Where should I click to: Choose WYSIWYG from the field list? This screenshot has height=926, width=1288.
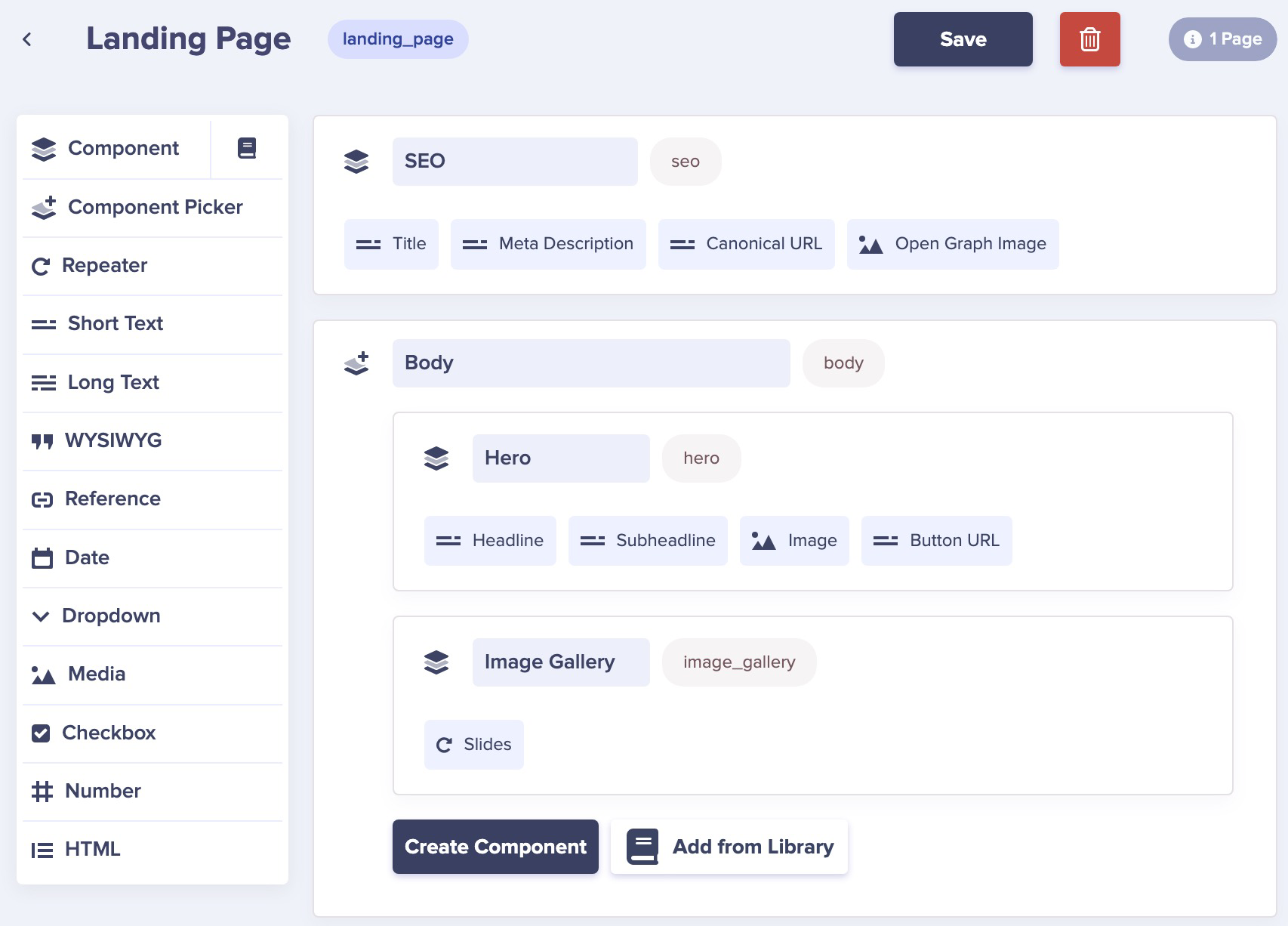point(112,440)
